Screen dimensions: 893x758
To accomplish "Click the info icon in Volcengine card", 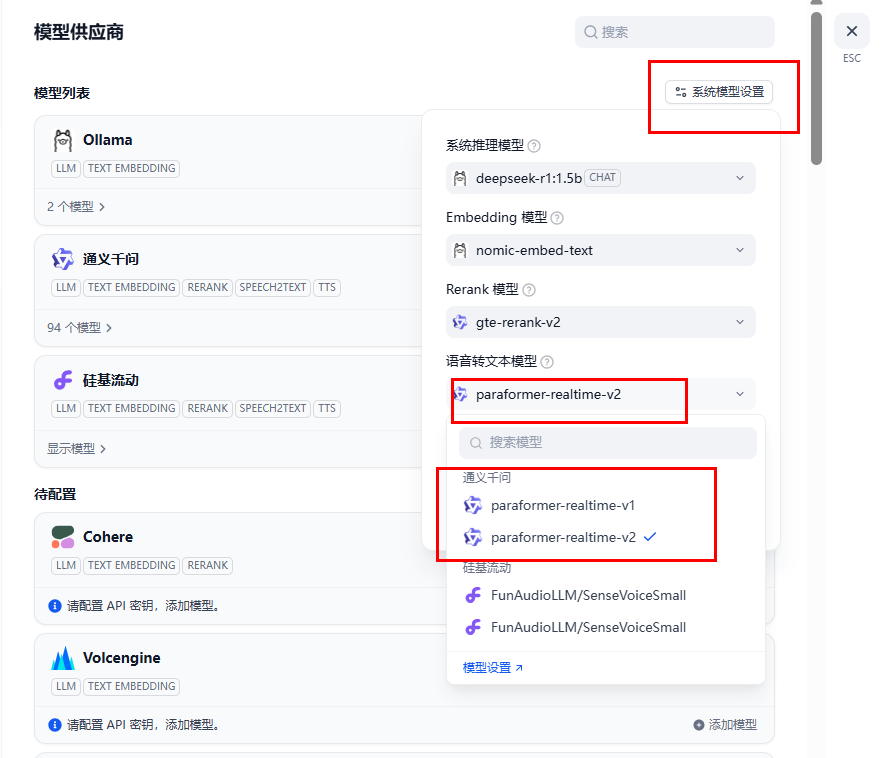I will [x=55, y=725].
